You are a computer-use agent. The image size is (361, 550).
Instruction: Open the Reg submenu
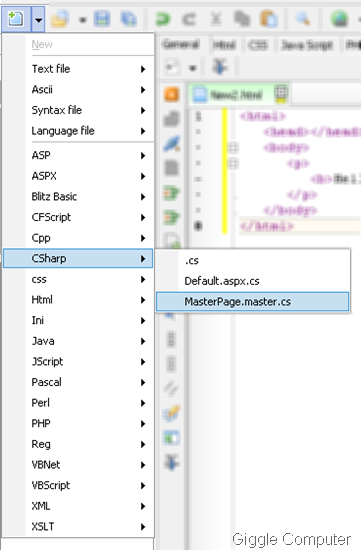[78, 444]
